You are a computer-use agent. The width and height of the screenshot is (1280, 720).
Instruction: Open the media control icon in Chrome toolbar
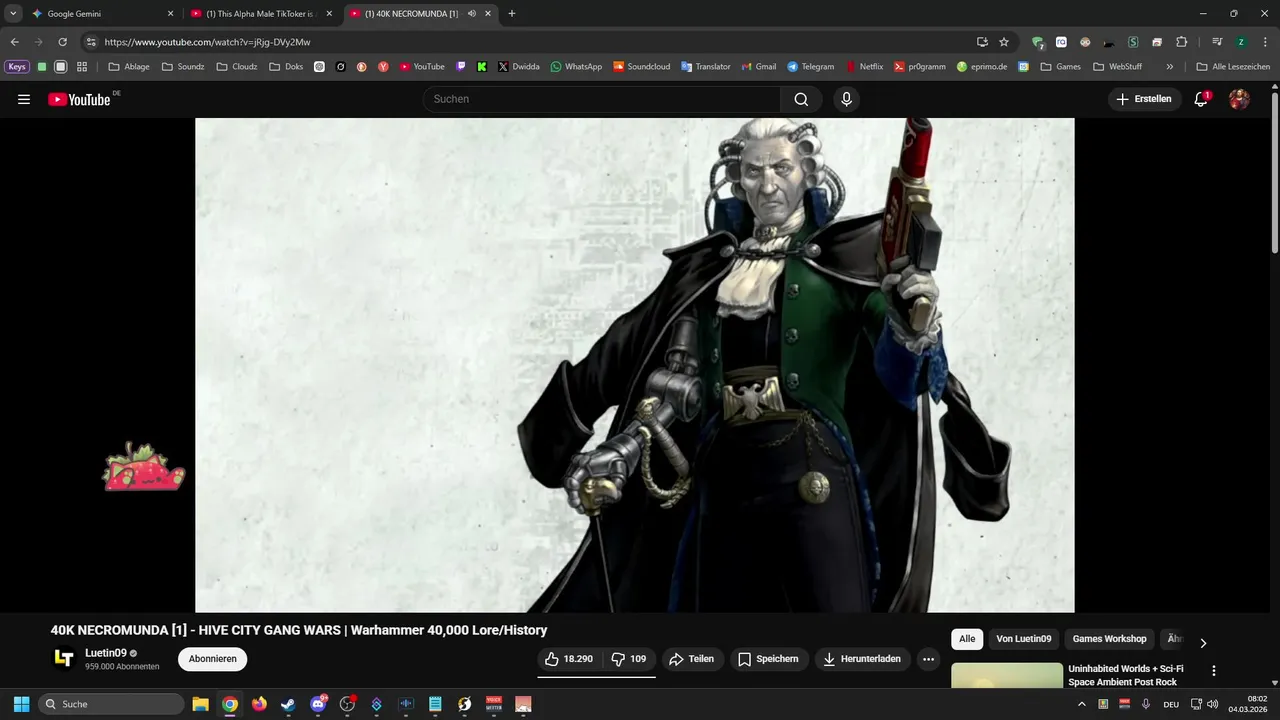[1217, 42]
